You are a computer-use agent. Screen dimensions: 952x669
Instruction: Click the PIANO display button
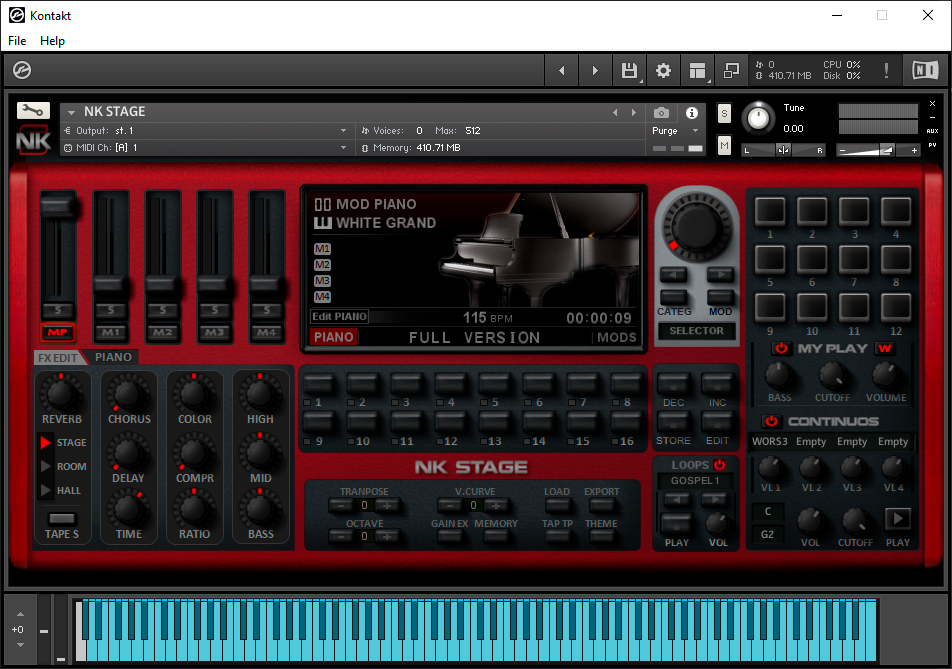333,337
